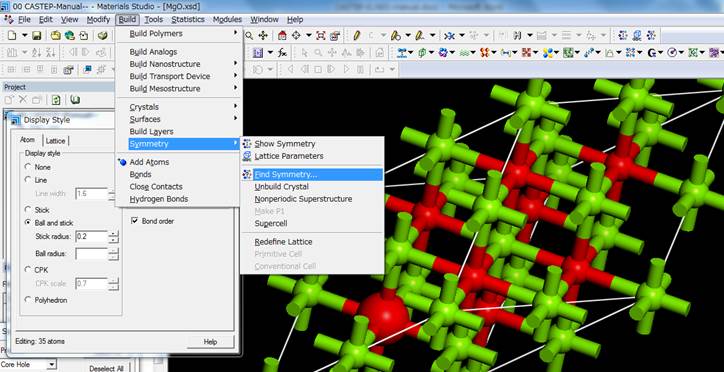
Task: Choose the Stick display style option
Action: tap(28, 210)
